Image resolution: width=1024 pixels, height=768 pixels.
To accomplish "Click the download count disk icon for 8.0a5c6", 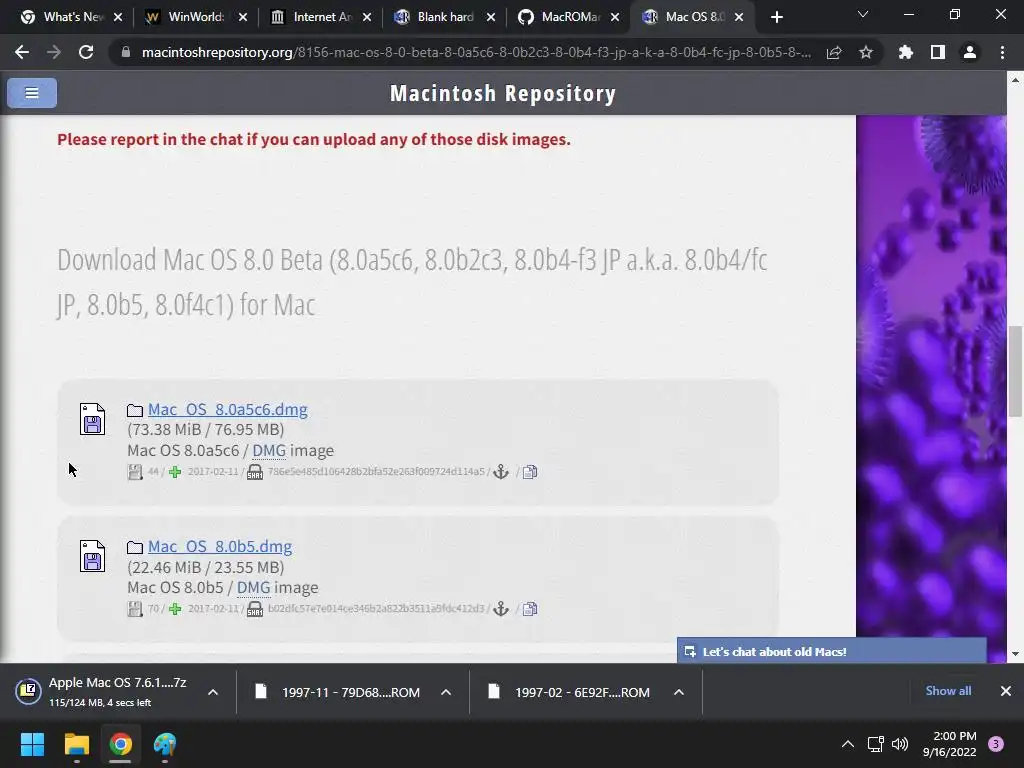I will (x=135, y=472).
